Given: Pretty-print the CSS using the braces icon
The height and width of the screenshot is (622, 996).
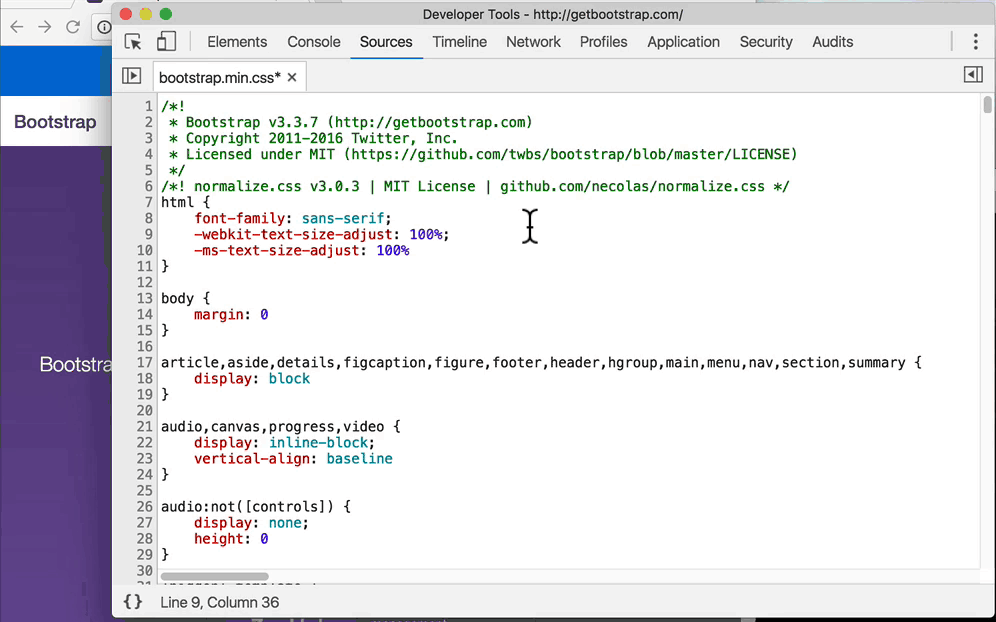Looking at the screenshot, I should click(x=131, y=601).
